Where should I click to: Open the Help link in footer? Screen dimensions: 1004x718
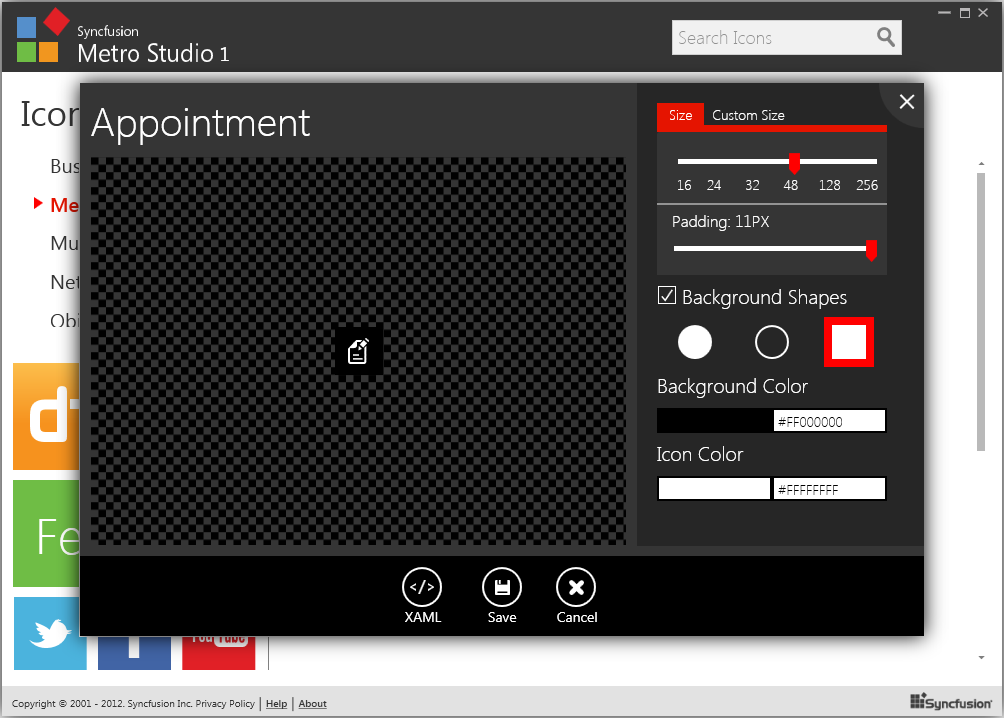click(276, 704)
